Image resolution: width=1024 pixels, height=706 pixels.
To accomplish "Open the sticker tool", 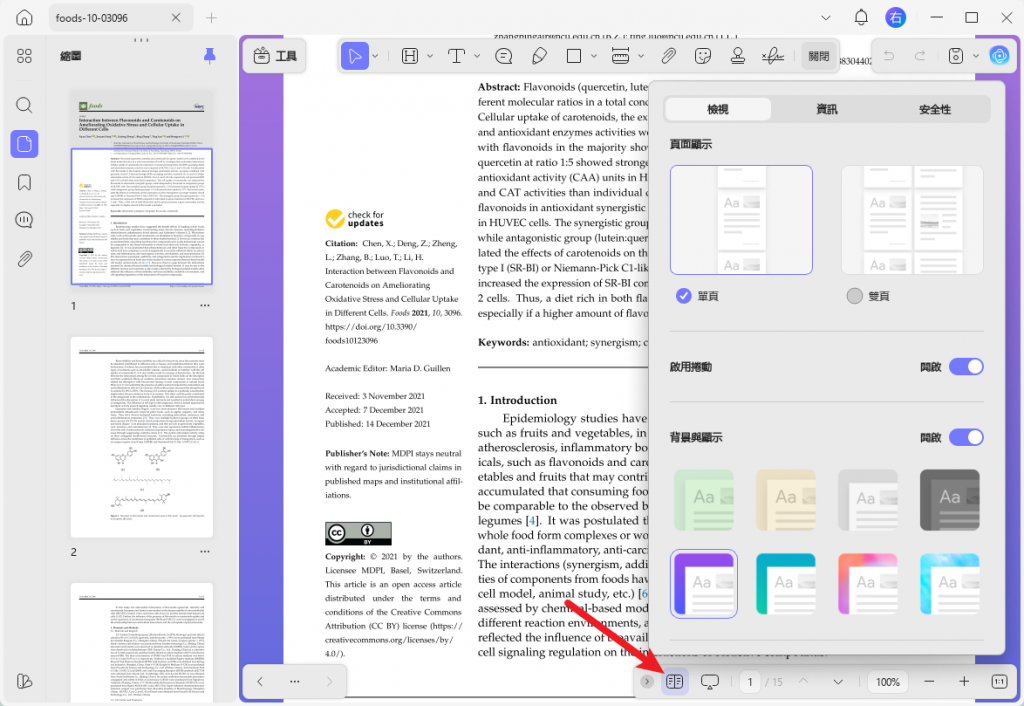I will (x=703, y=56).
